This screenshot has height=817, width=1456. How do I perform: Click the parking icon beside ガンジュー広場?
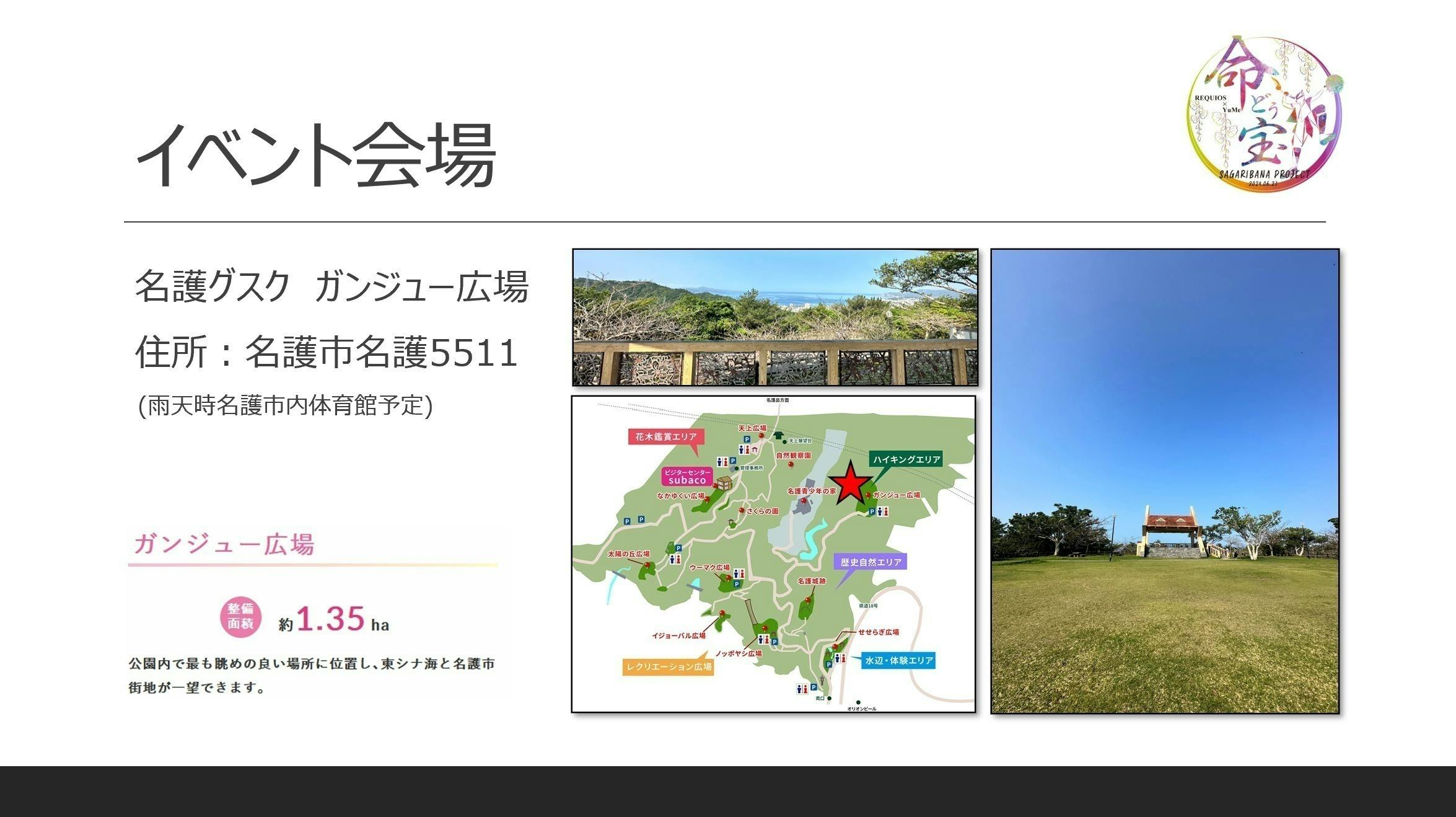872,512
